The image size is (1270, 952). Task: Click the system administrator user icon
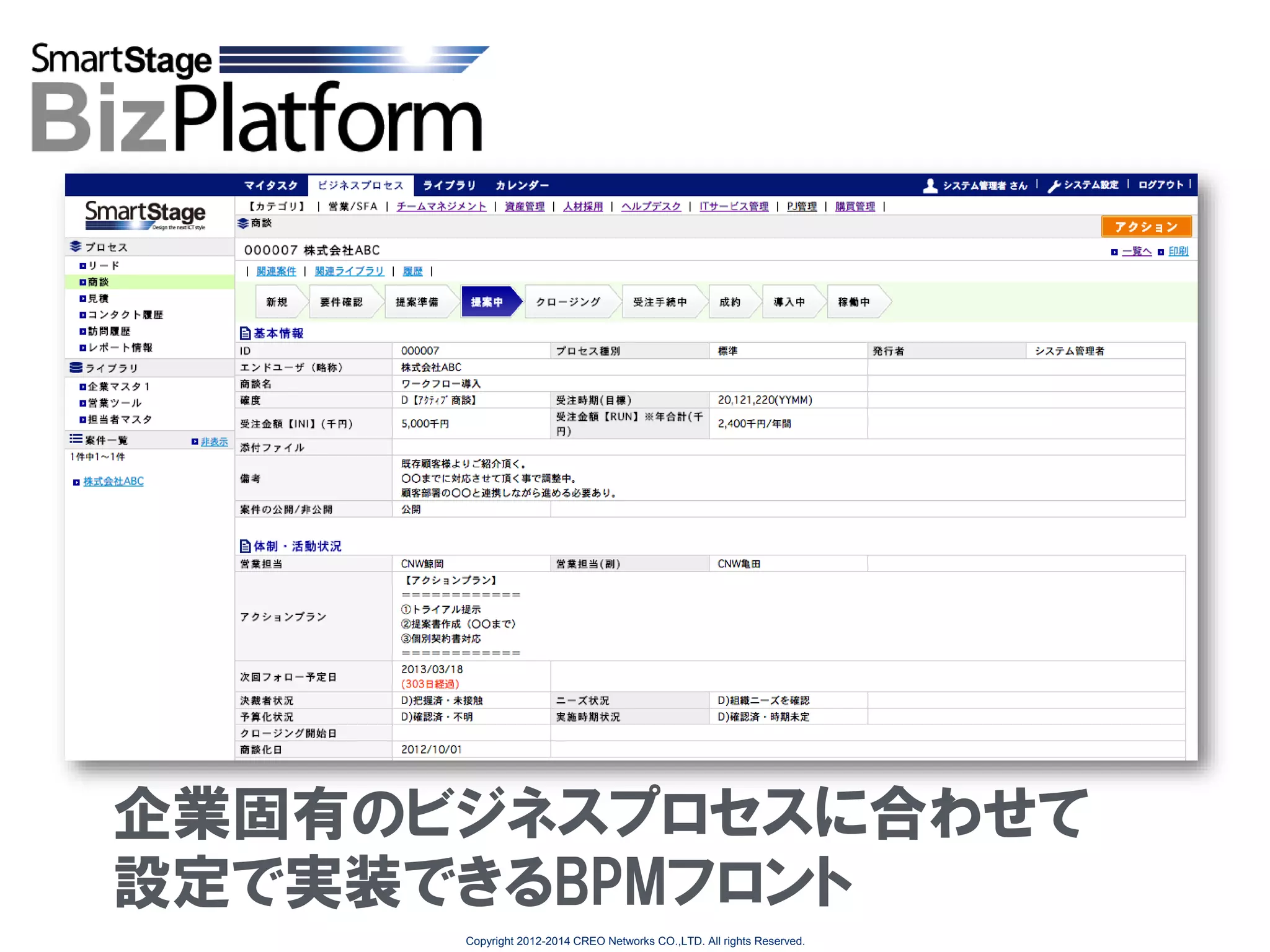pyautogui.click(x=930, y=185)
